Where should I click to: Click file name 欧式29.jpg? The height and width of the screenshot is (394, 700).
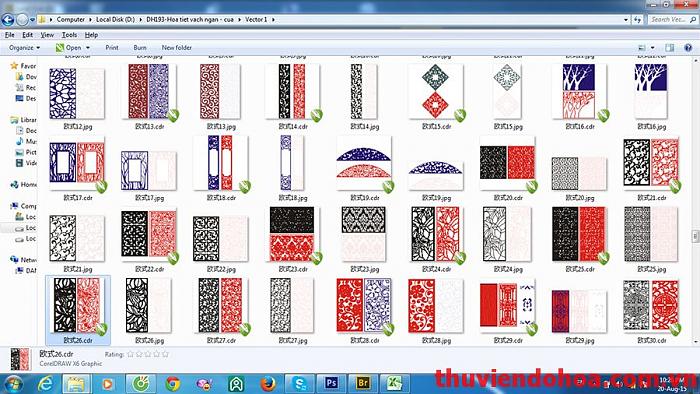pos(579,340)
